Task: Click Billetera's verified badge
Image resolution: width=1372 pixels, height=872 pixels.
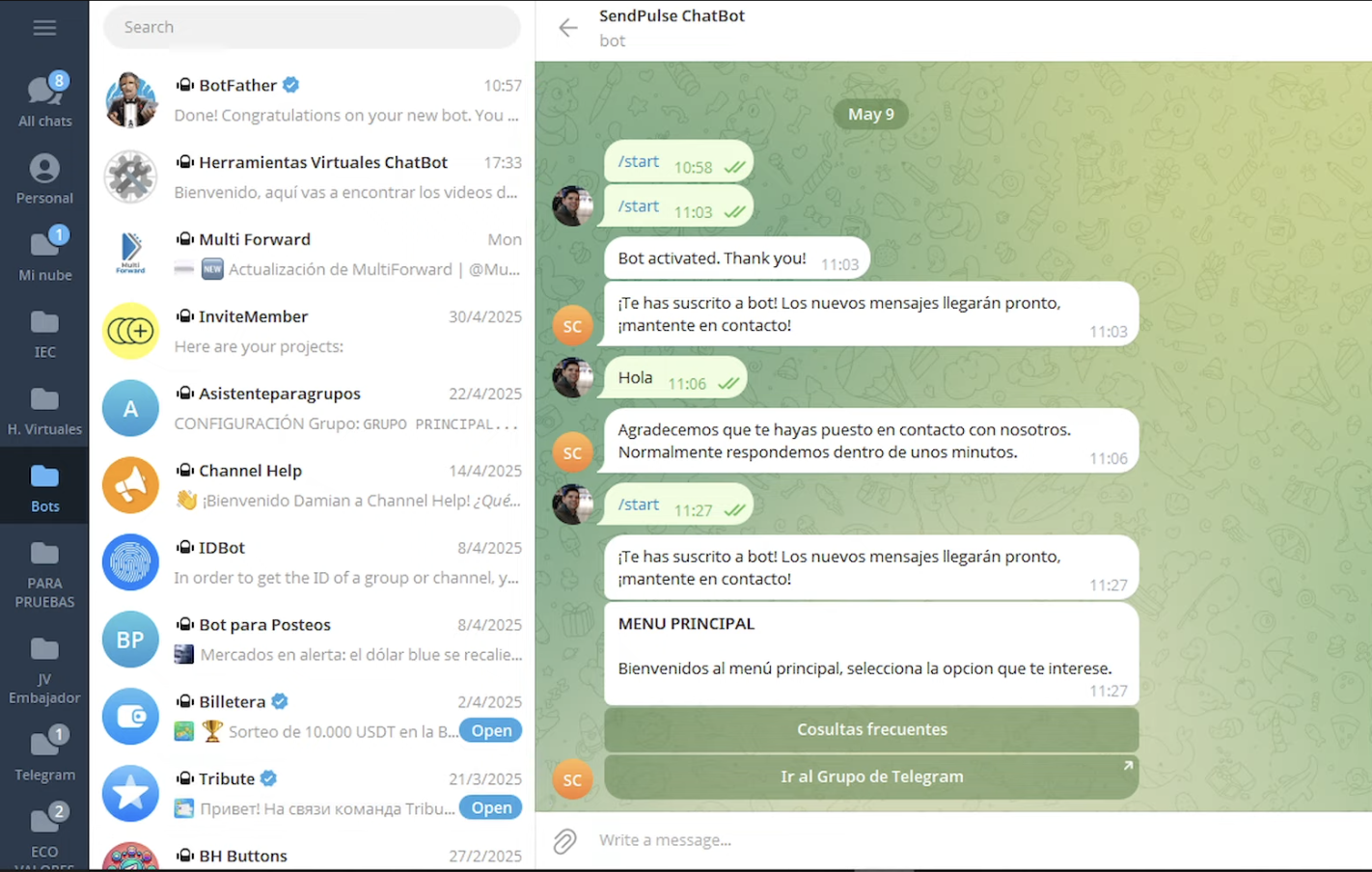Action: tap(280, 701)
